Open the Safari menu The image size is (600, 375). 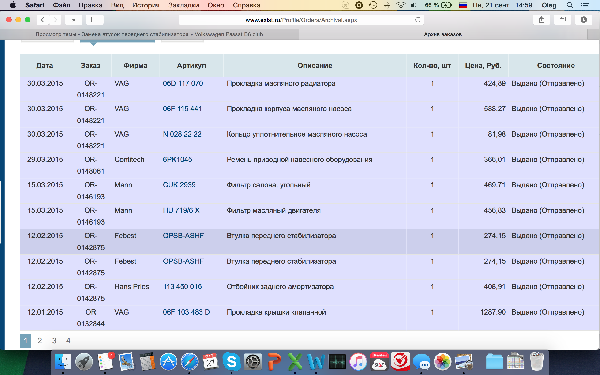tap(35, 5)
